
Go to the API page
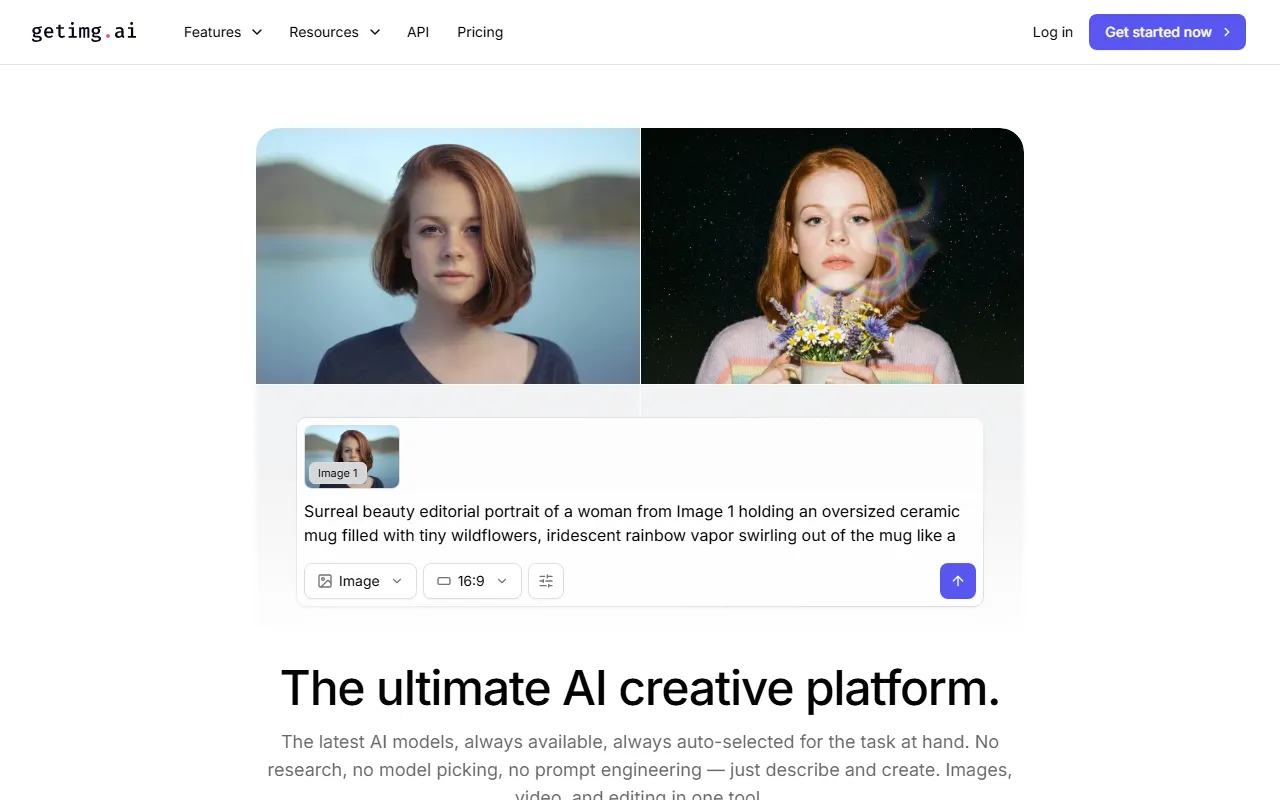[x=418, y=32]
